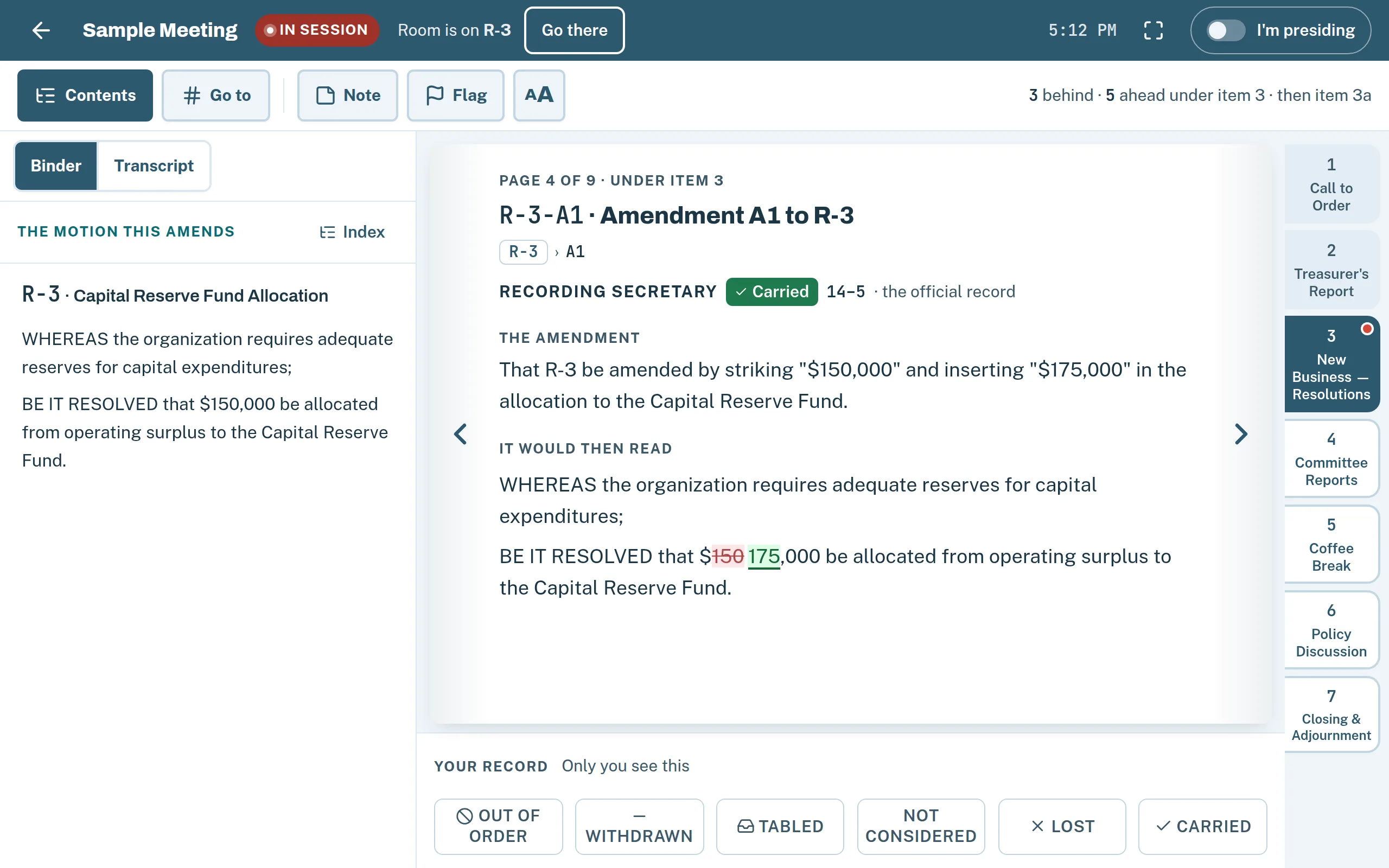Jump to agenda item 6 Policy Discussion
The image size is (1389, 868).
click(x=1331, y=630)
